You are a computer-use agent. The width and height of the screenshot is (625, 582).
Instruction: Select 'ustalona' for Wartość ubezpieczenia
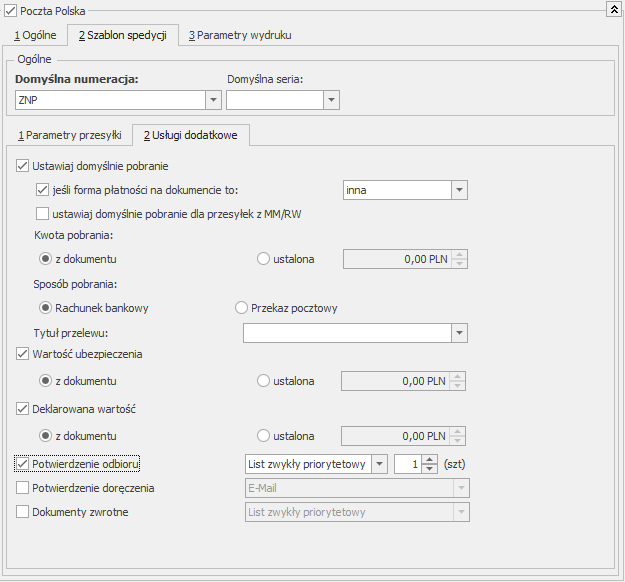click(263, 381)
